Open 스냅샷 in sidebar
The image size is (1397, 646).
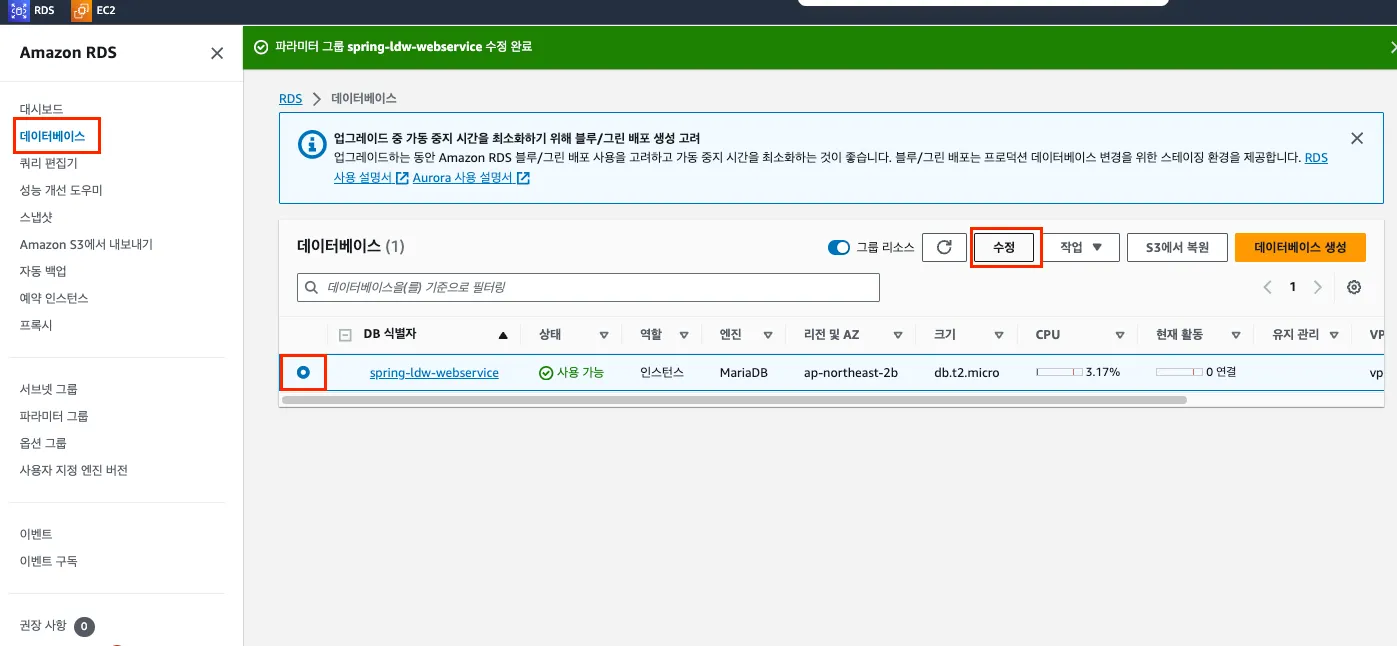pos(36,217)
